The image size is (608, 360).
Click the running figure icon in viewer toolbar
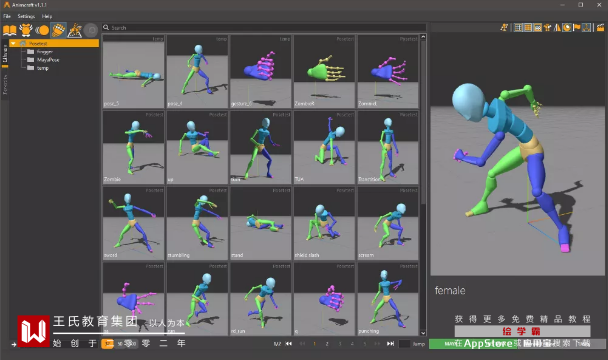504,27
